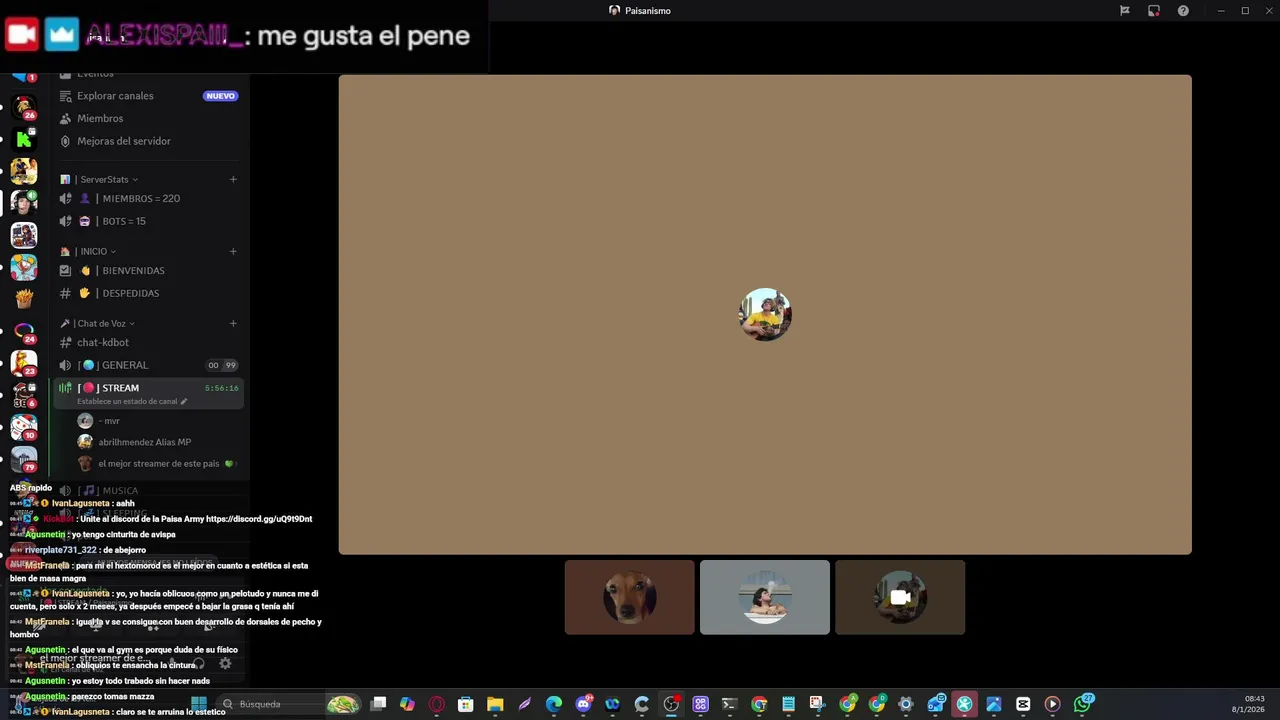This screenshot has width=1280, height=720.
Task: Open the green K server icon
Action: (24, 138)
